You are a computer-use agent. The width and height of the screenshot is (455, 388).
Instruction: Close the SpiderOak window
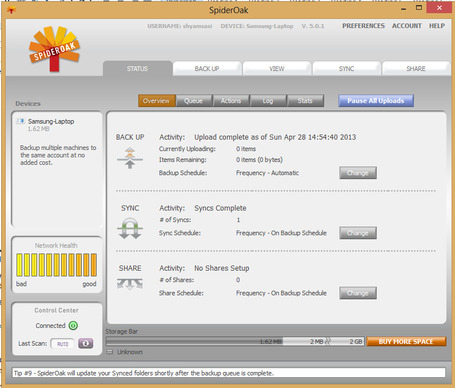pos(439,8)
